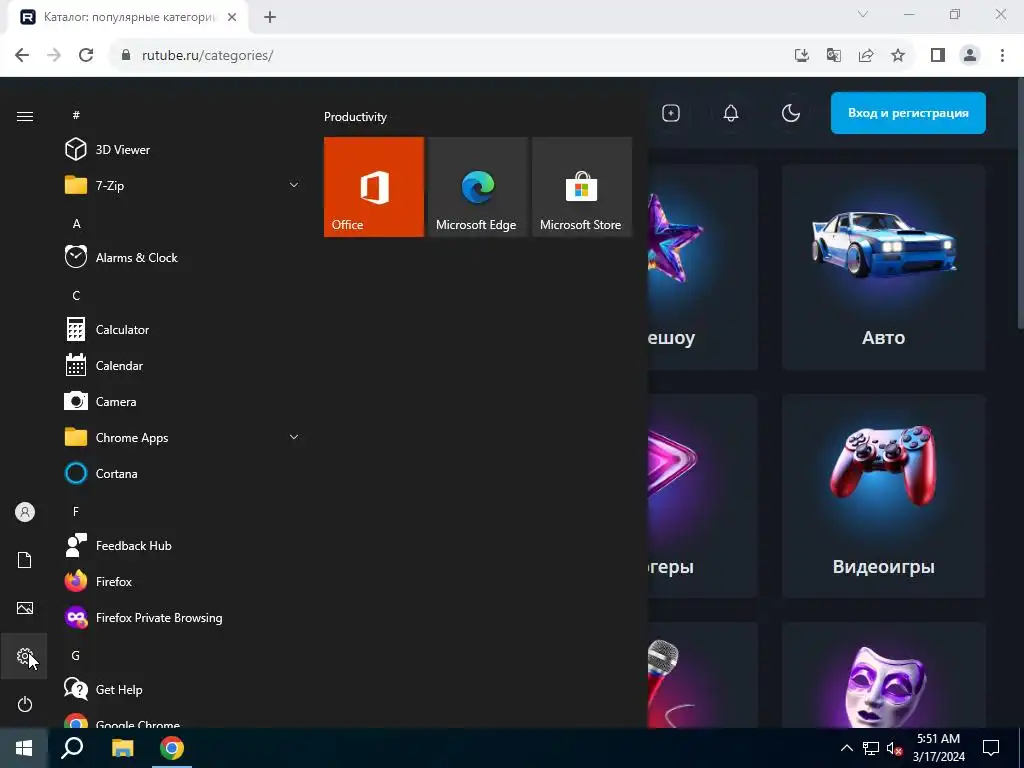Viewport: 1024px width, 768px height.
Task: Open the Авто category card
Action: tap(884, 267)
